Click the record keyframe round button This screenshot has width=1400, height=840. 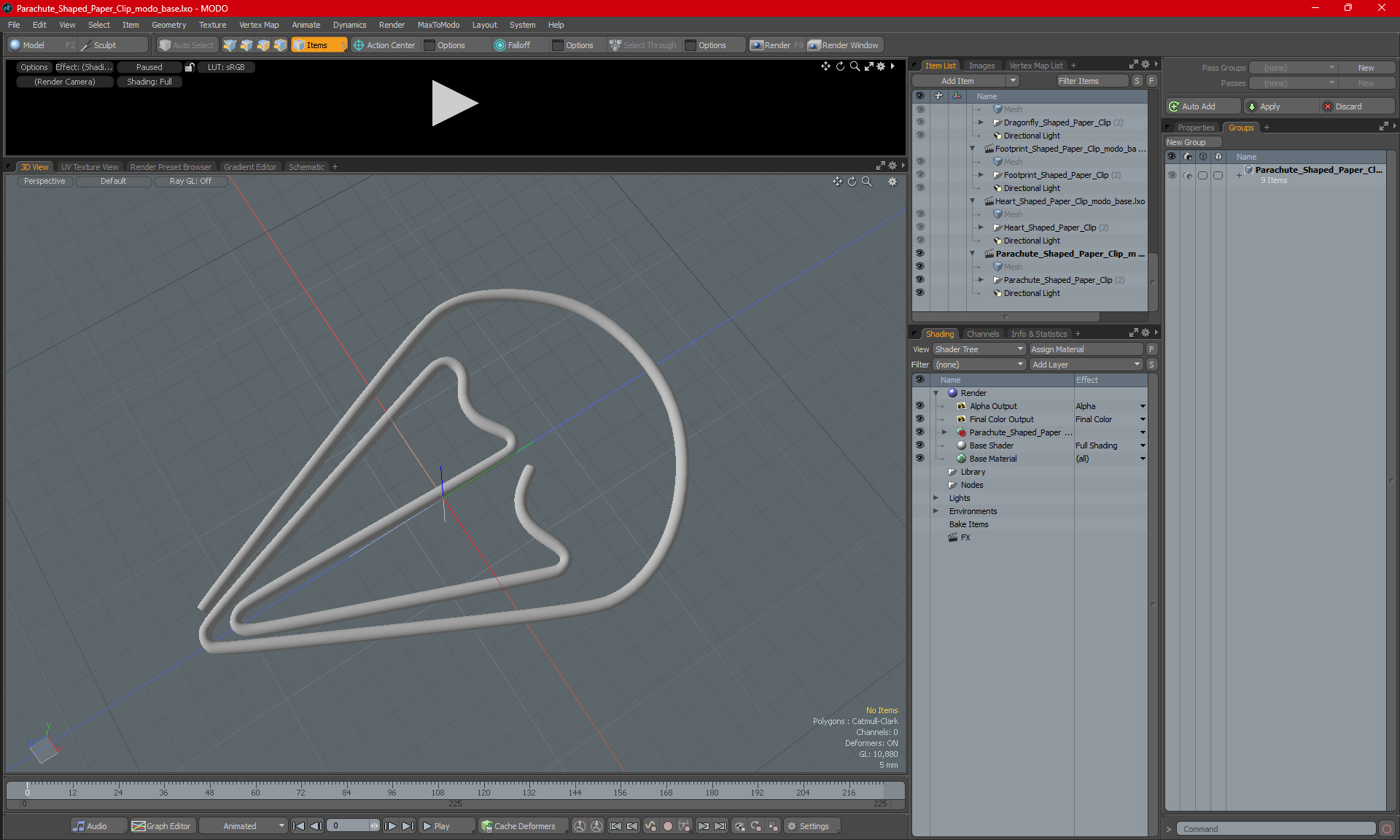pos(667,826)
